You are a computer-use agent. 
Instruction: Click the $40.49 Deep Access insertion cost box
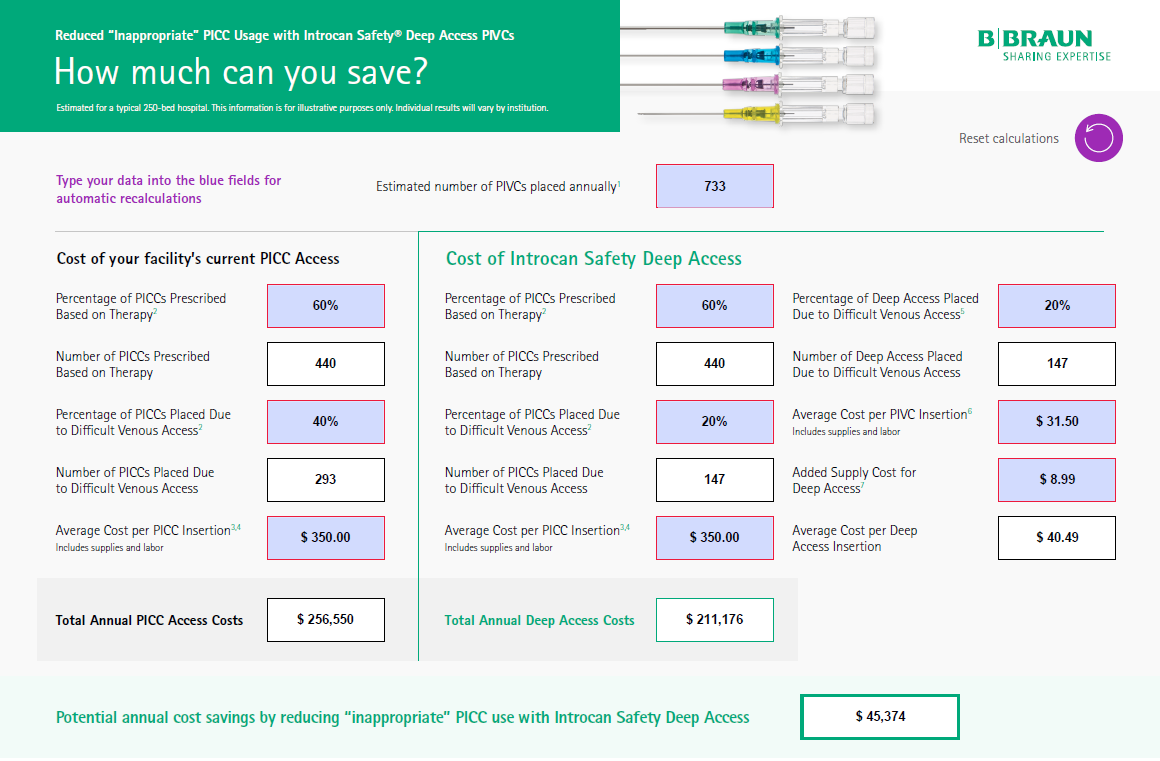(1056, 538)
